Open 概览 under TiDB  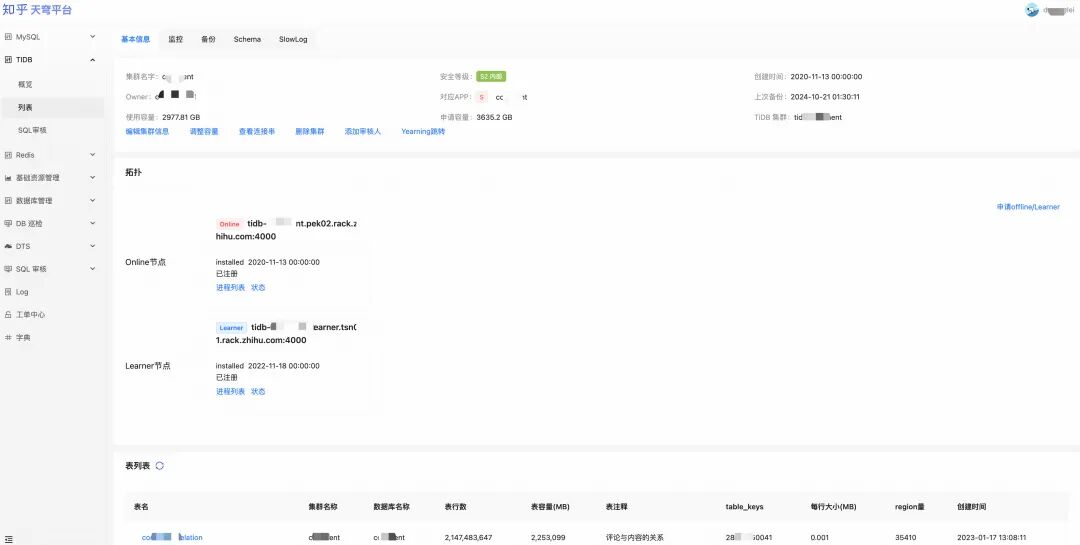pos(25,85)
